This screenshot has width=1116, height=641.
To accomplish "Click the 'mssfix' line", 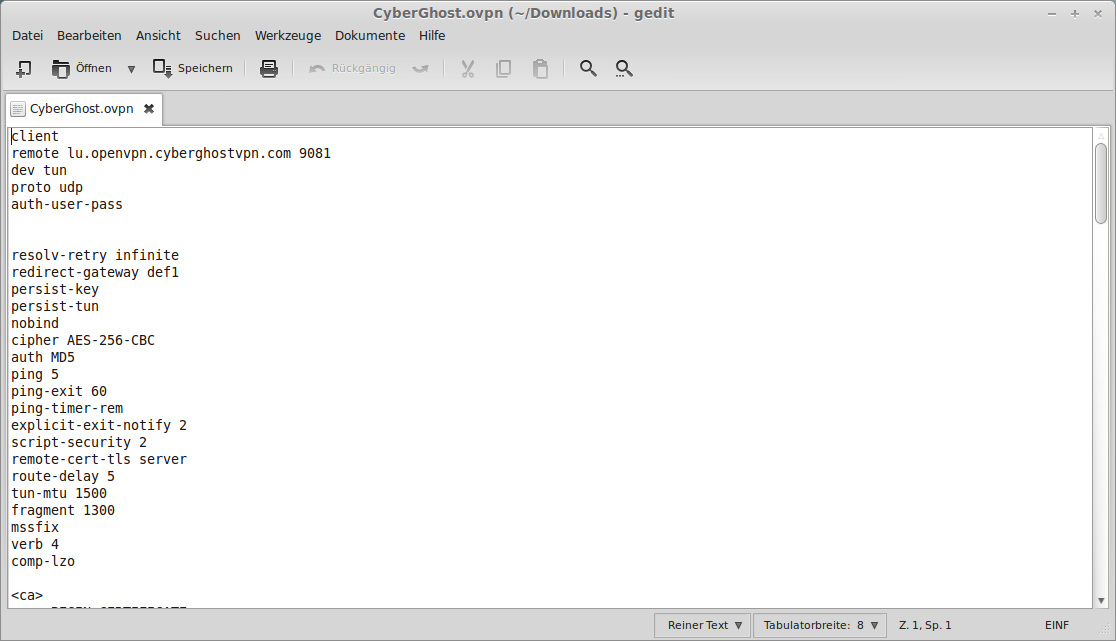I will (35, 527).
